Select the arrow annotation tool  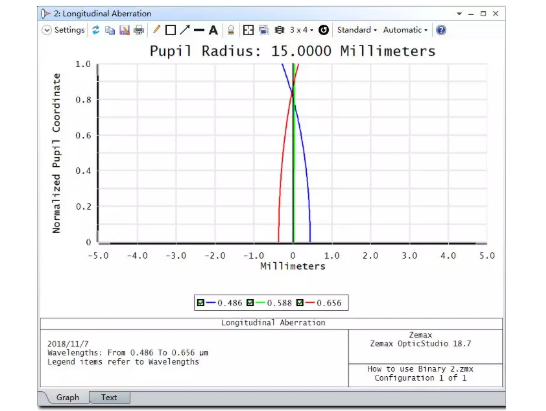pyautogui.click(x=185, y=30)
